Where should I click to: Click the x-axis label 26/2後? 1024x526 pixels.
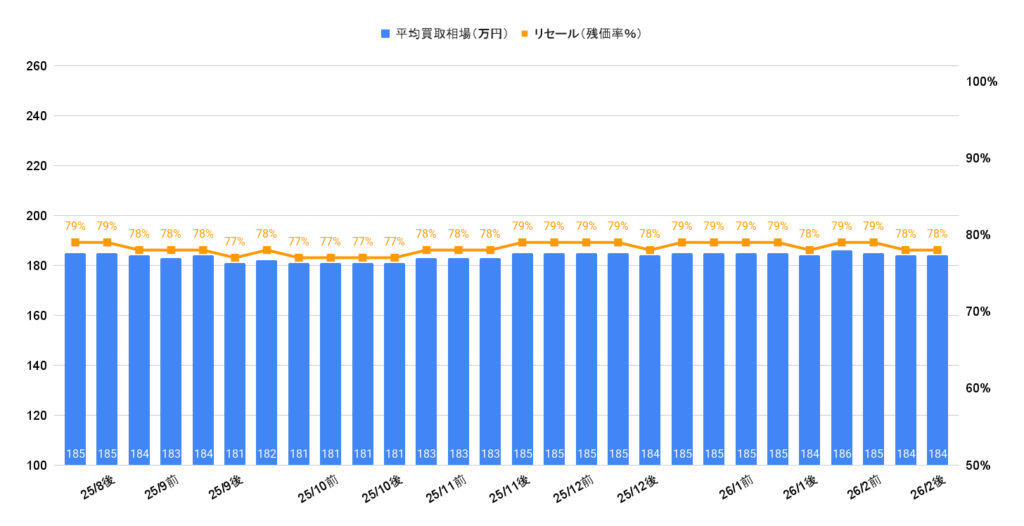tap(929, 489)
